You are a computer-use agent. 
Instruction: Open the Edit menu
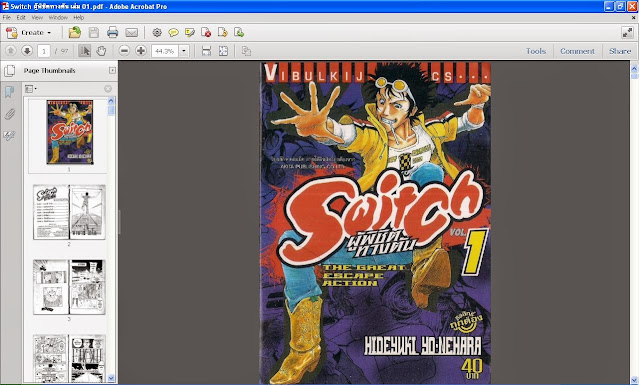pyautogui.click(x=21, y=18)
